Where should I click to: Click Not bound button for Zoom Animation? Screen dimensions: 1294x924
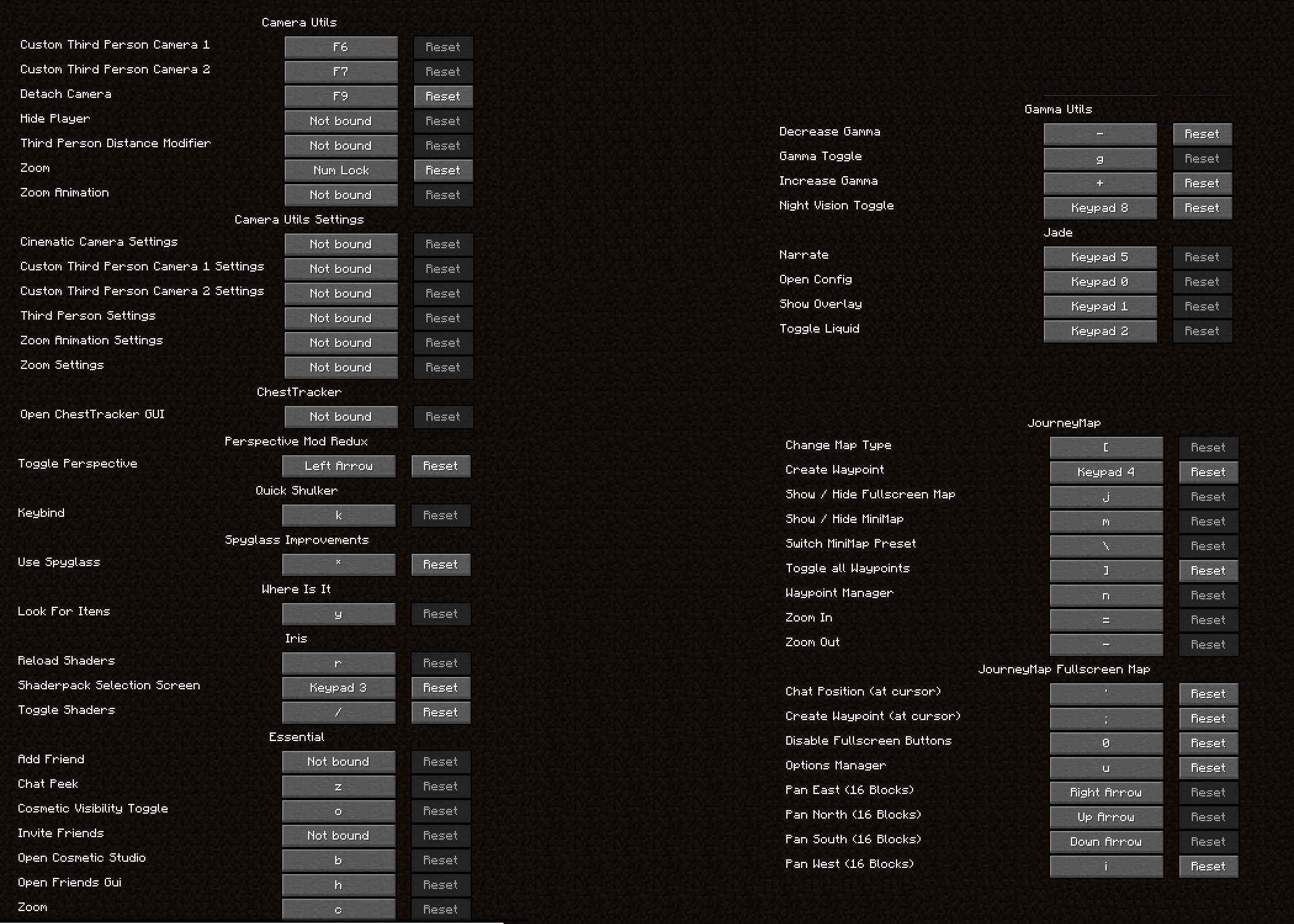(x=341, y=195)
